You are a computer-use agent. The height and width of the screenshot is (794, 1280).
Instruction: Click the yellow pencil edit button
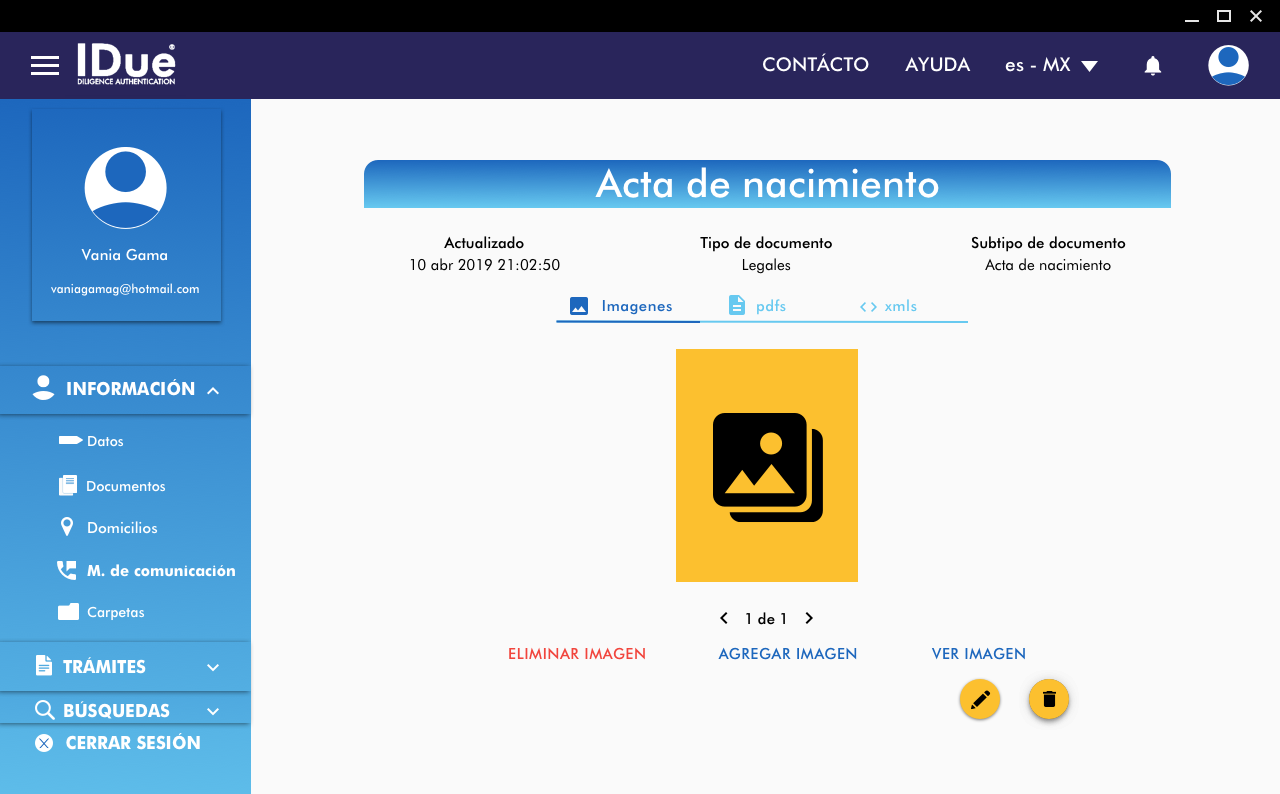tap(980, 699)
